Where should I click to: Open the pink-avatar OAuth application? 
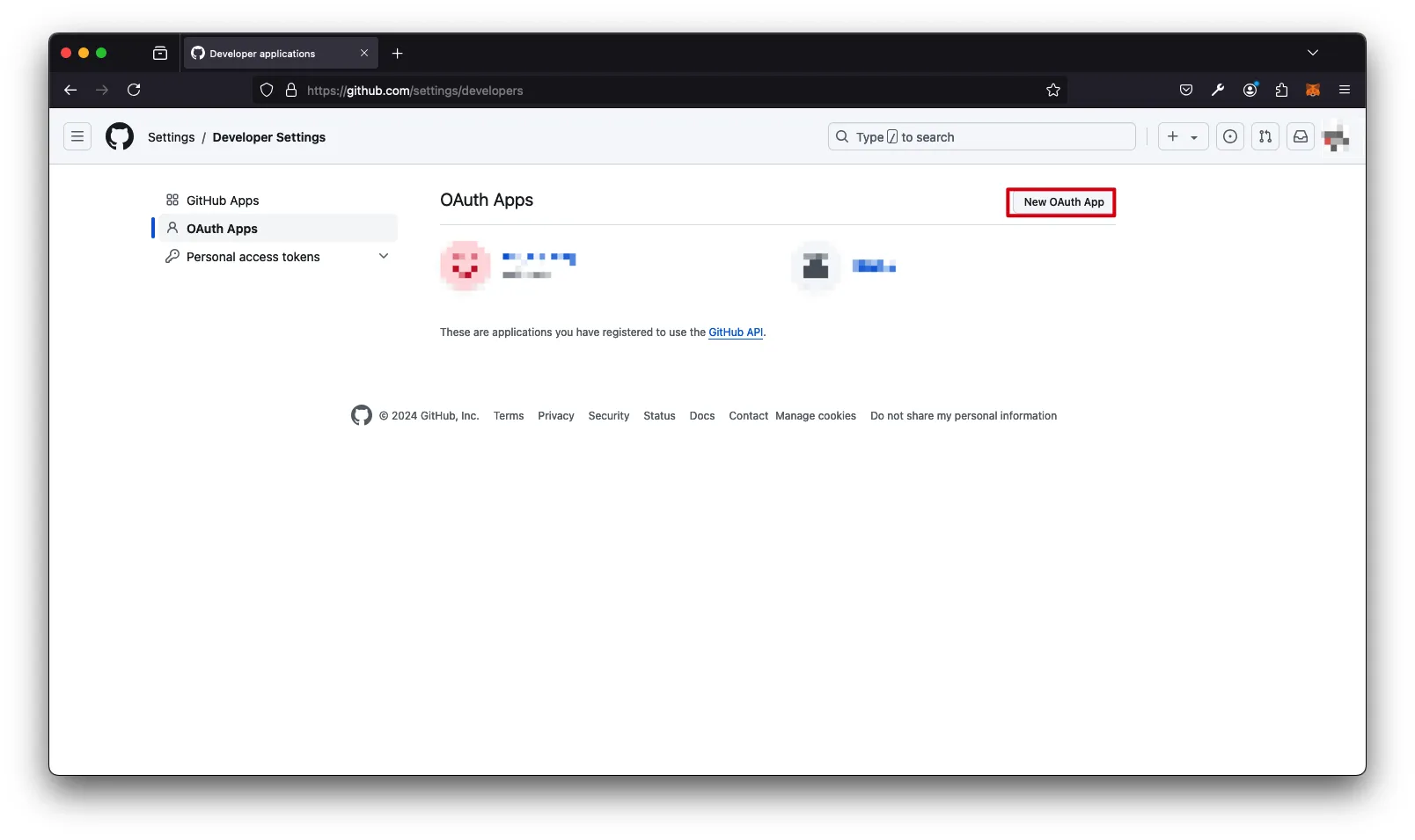coord(539,259)
